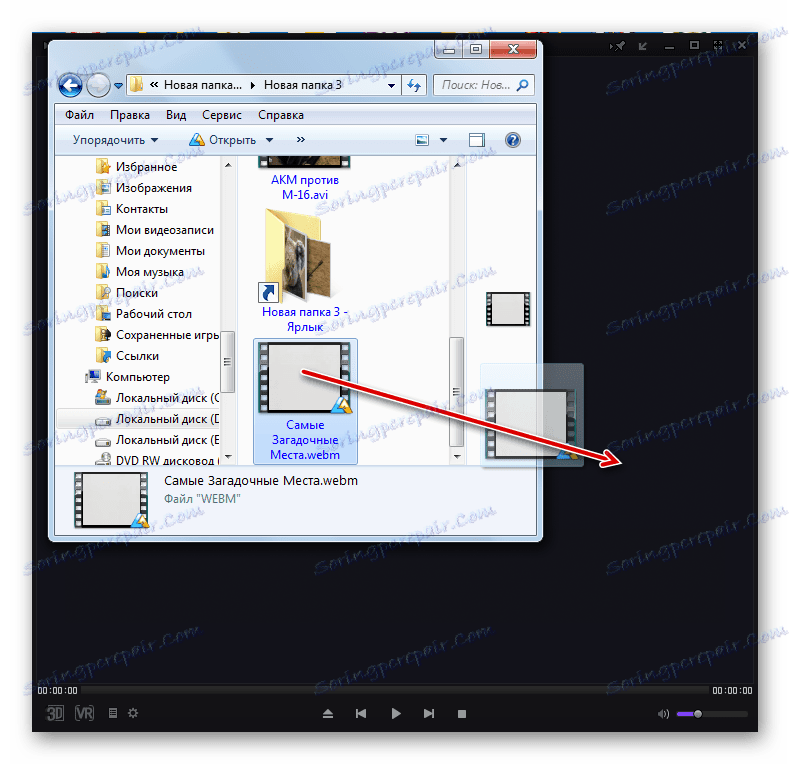Image resolution: width=790 pixels, height=764 pixels.
Task: Click navigation tree scroll up arrow
Action: click(228, 165)
